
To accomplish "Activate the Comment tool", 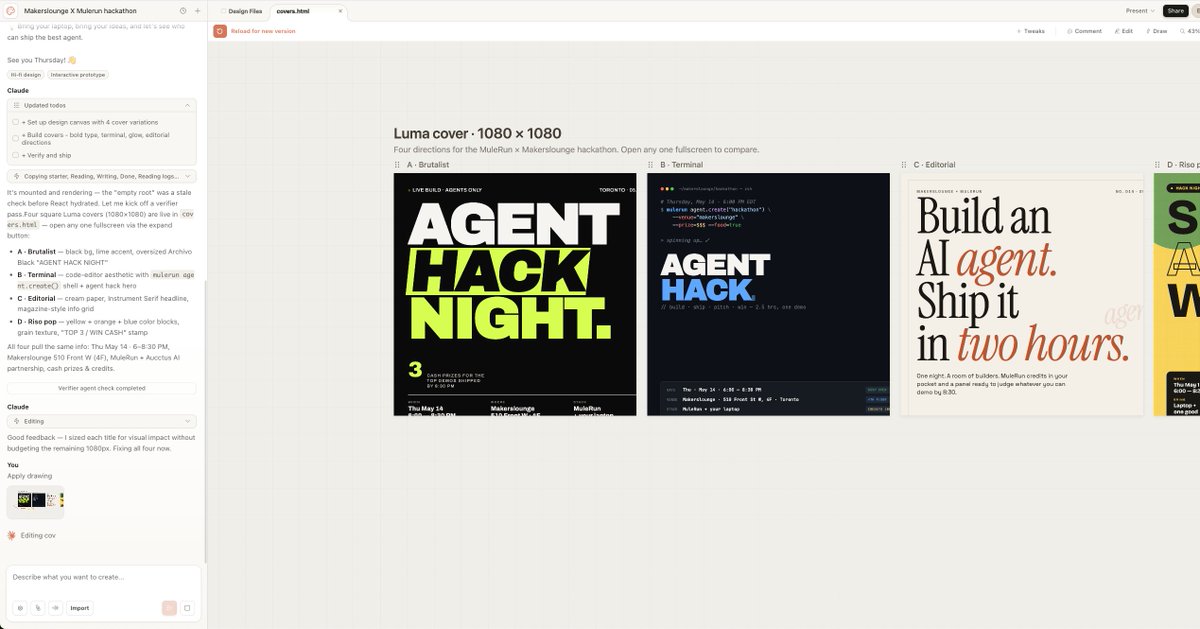I will click(x=1084, y=31).
